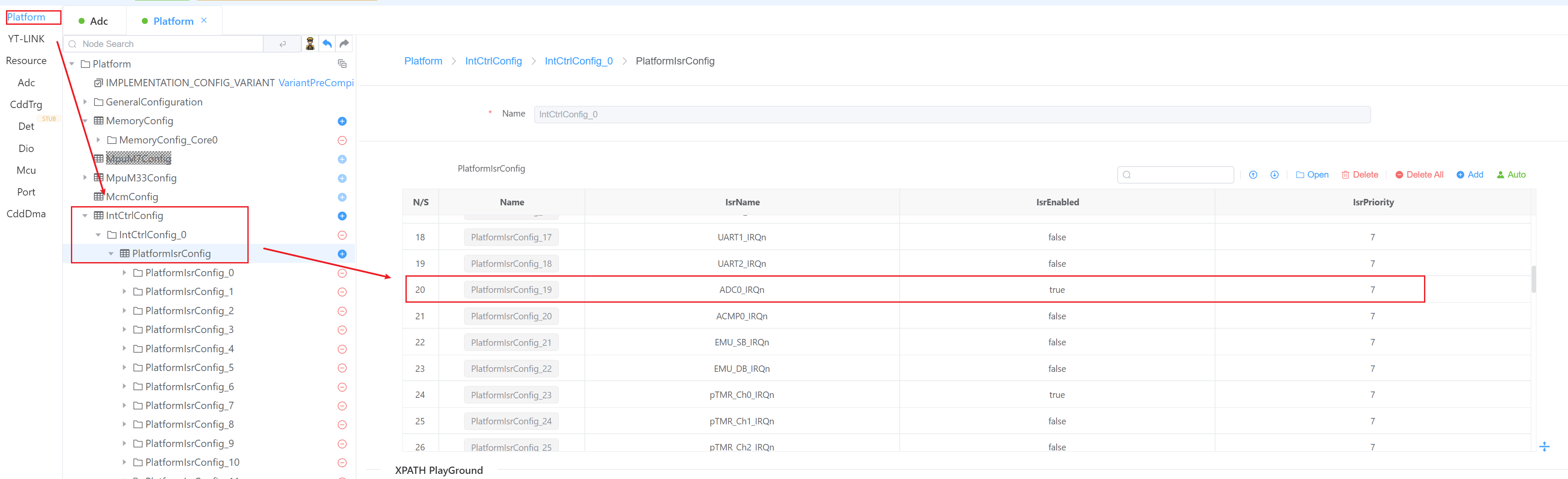The image size is (1568, 479).
Task: Click the Delete All button
Action: coord(1419,175)
